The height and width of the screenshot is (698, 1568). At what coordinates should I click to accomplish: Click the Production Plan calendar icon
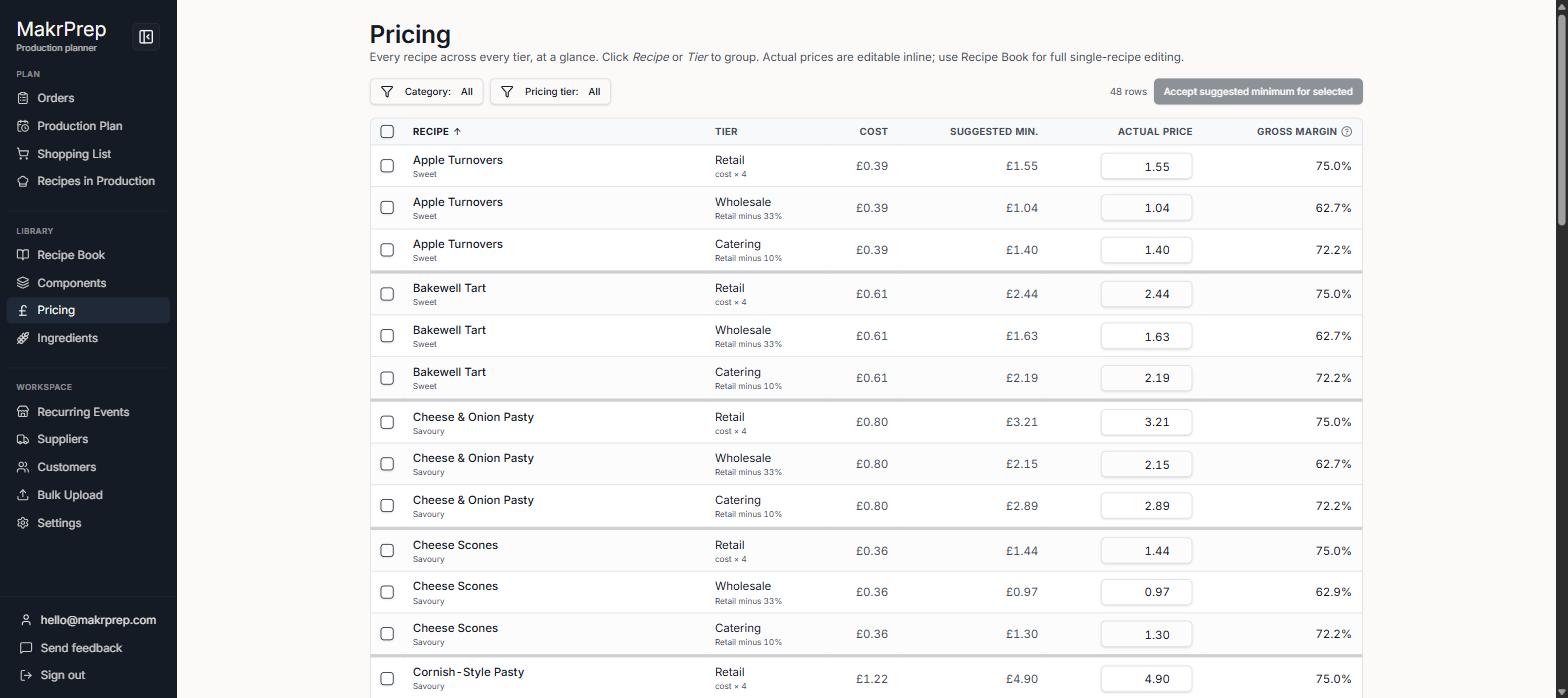pyautogui.click(x=23, y=126)
